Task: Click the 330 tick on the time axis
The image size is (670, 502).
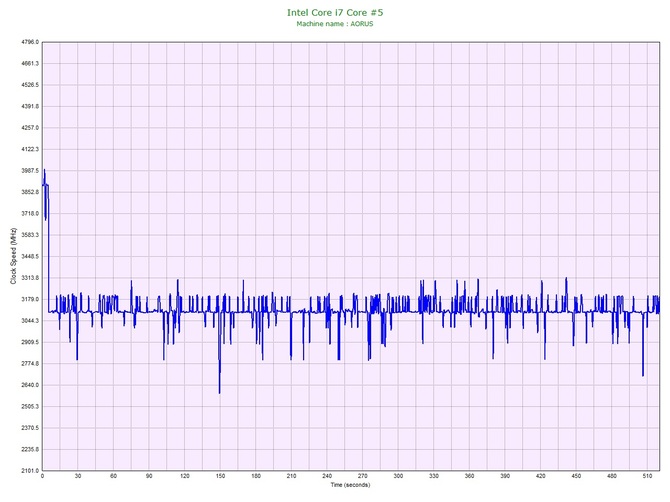Action: (x=434, y=476)
